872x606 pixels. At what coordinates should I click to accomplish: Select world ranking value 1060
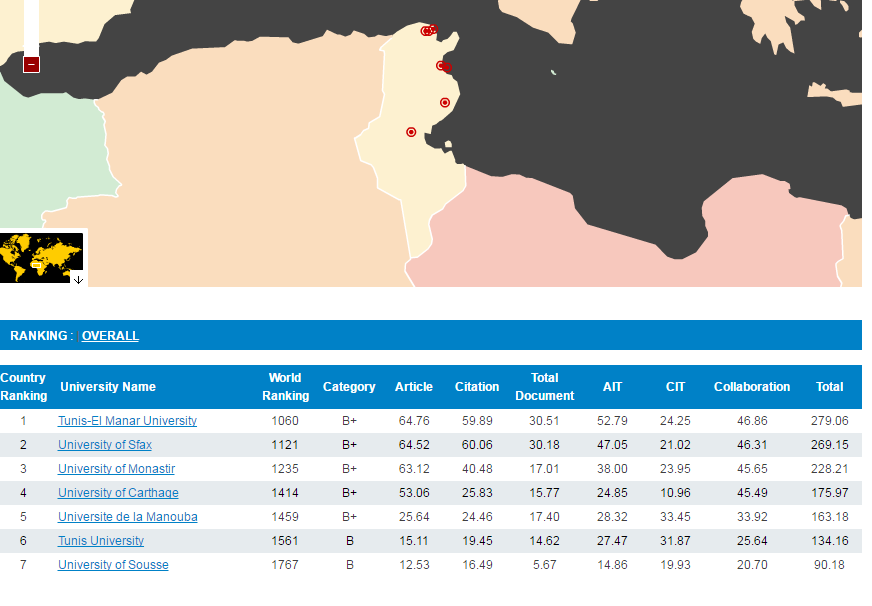[285, 421]
